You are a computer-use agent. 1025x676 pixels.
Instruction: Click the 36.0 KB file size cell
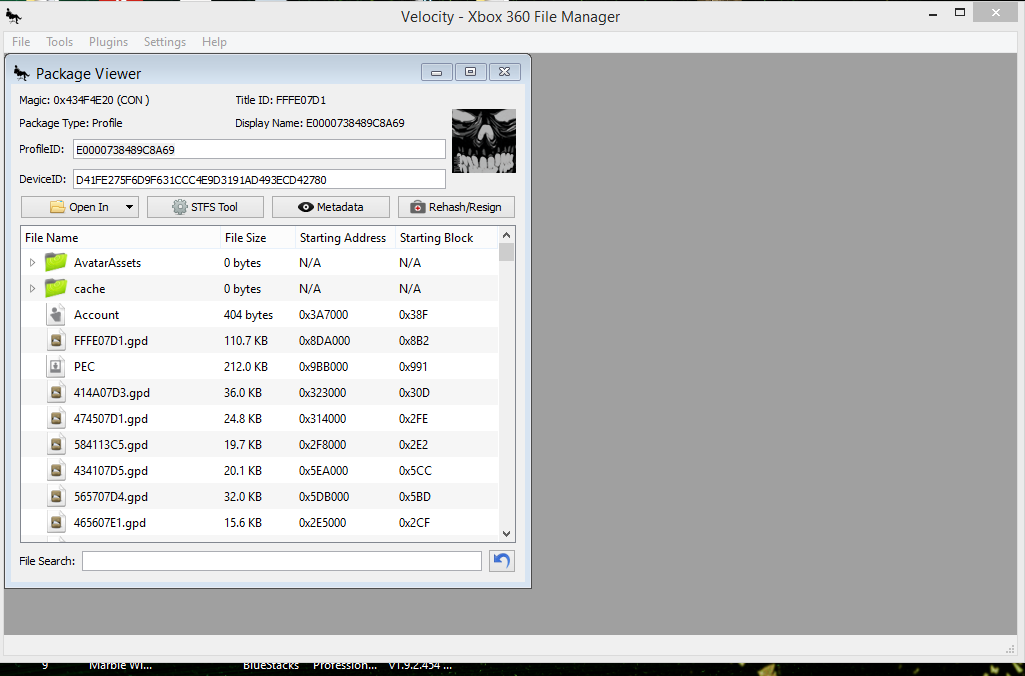(243, 393)
